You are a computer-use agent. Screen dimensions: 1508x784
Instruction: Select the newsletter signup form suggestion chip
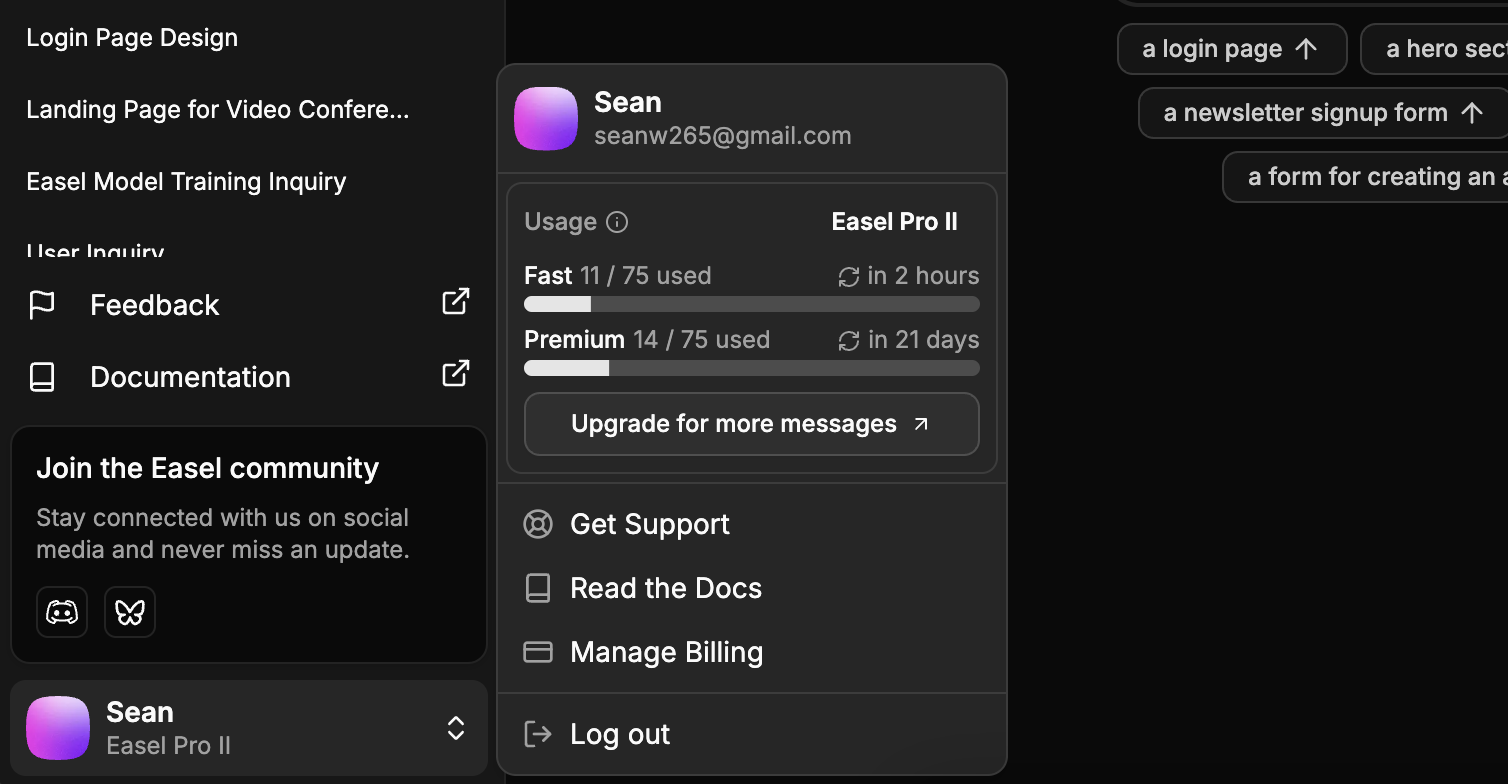(x=1321, y=112)
